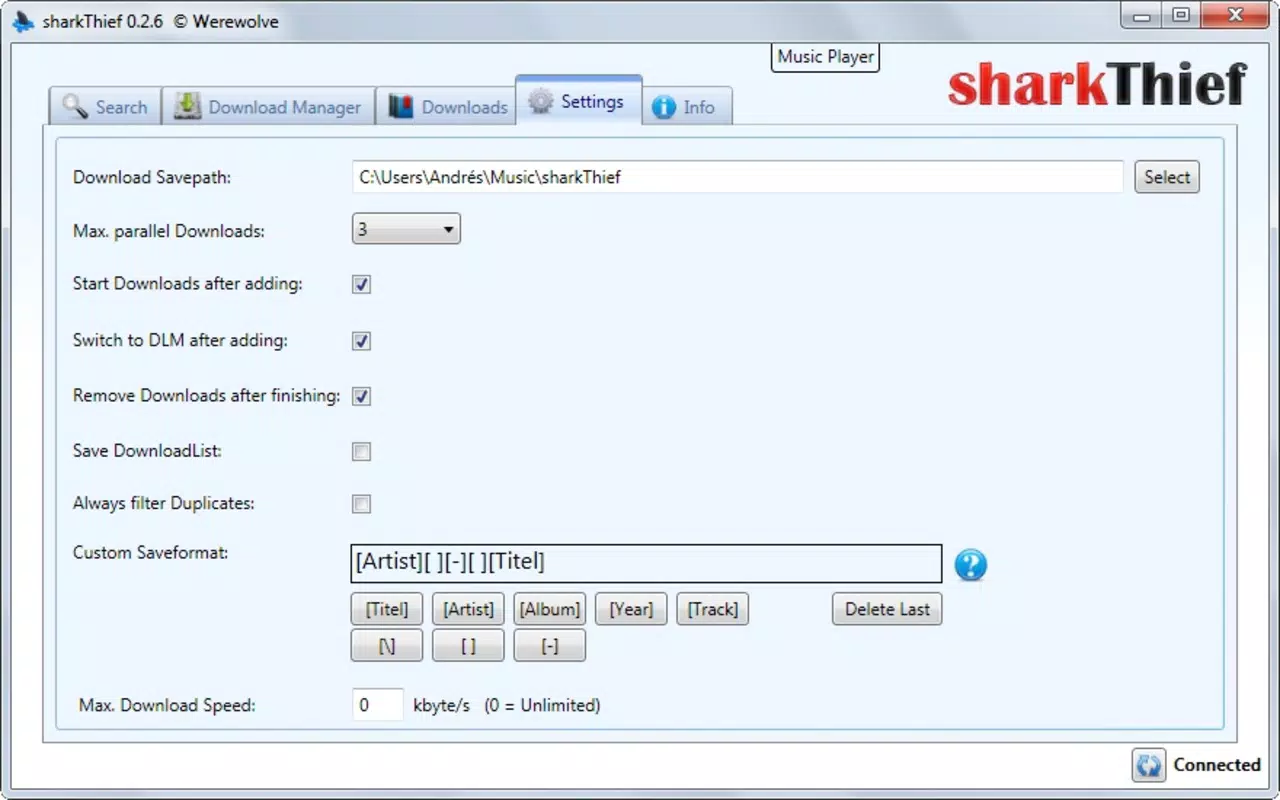Click the gear icon on Settings tab
This screenshot has width=1280, height=800.
click(x=540, y=101)
